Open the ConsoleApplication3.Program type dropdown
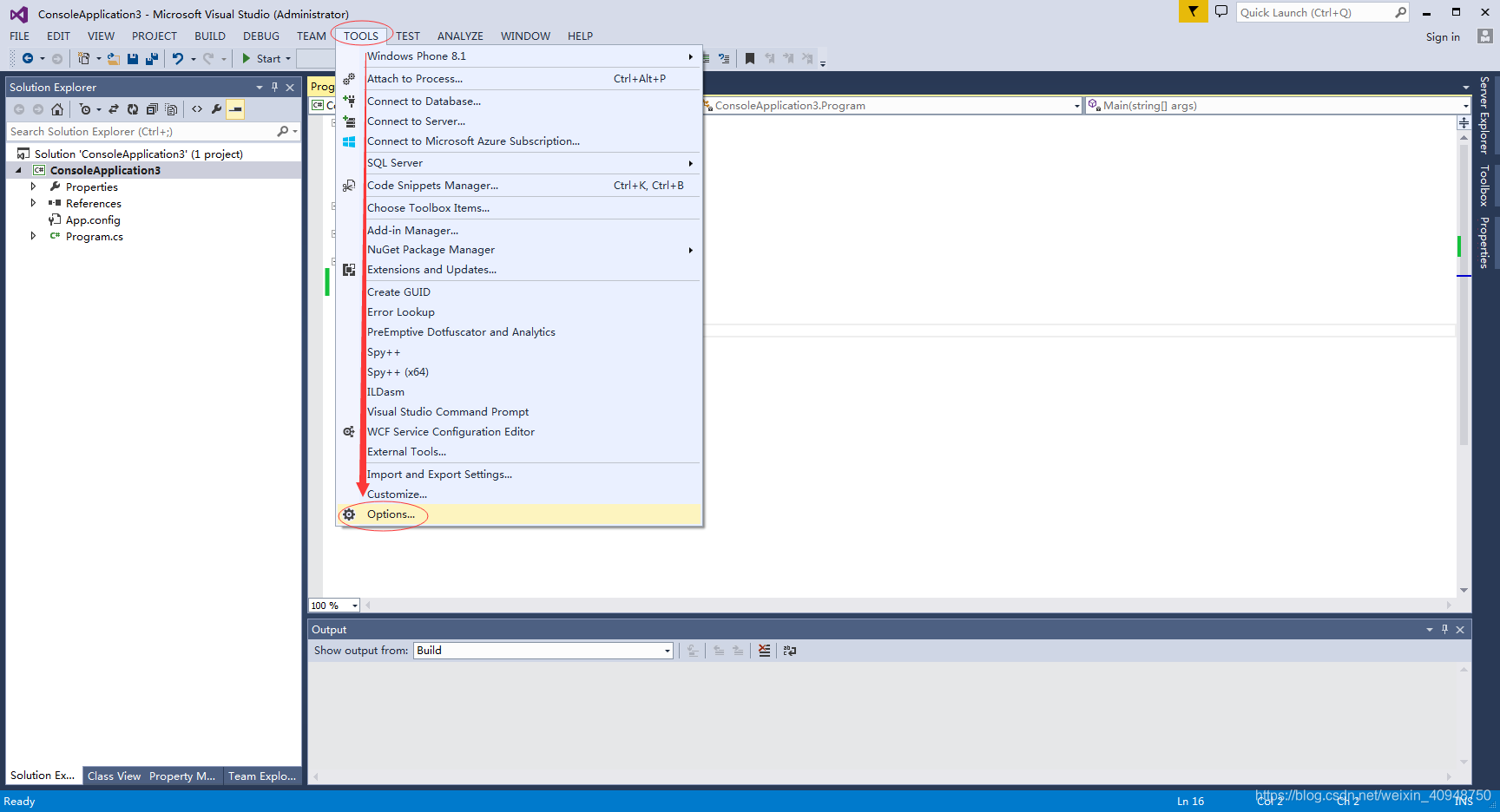This screenshot has width=1500, height=812. point(1077,106)
